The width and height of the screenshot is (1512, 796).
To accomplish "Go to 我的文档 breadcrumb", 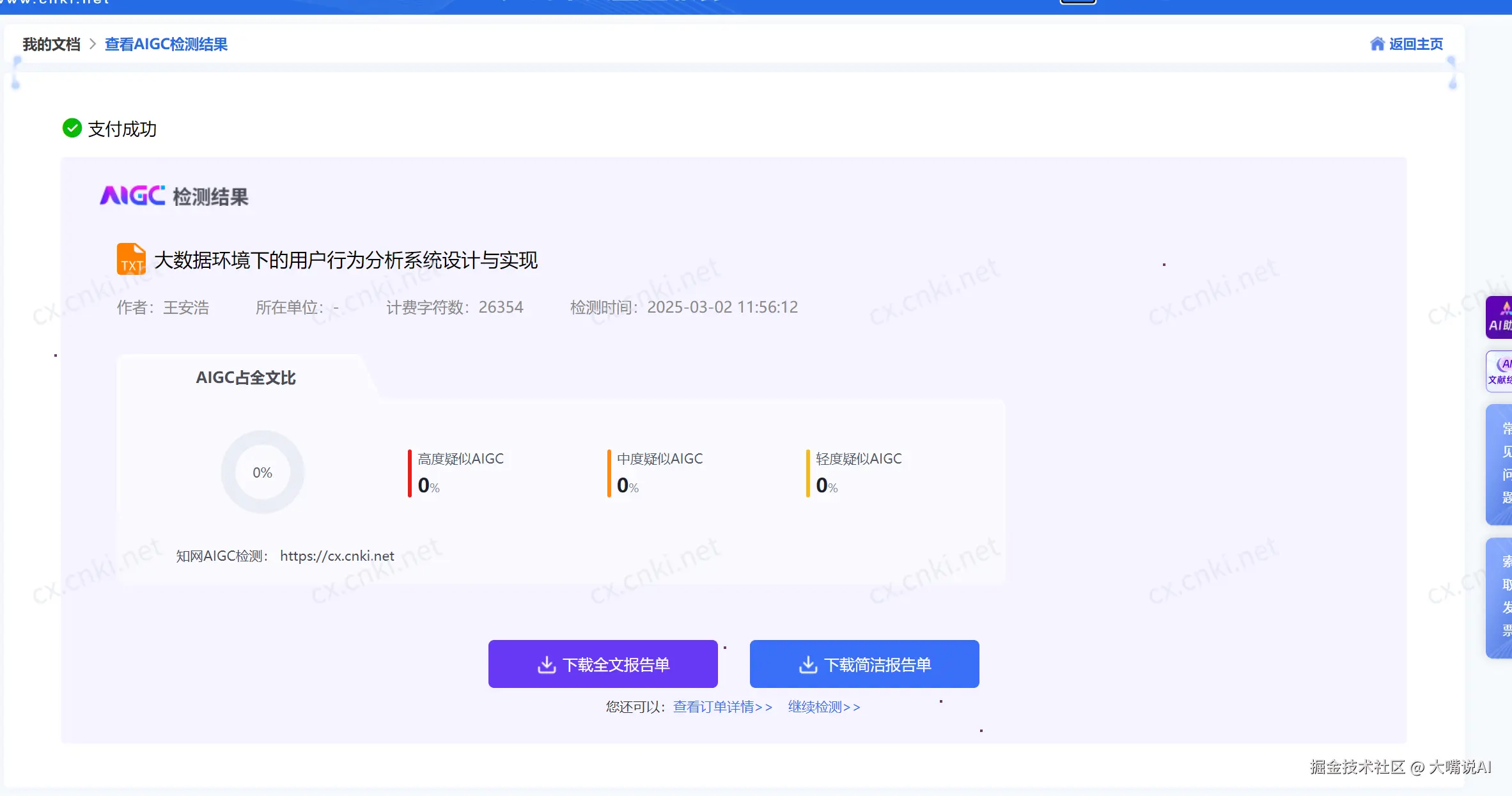I will click(51, 44).
